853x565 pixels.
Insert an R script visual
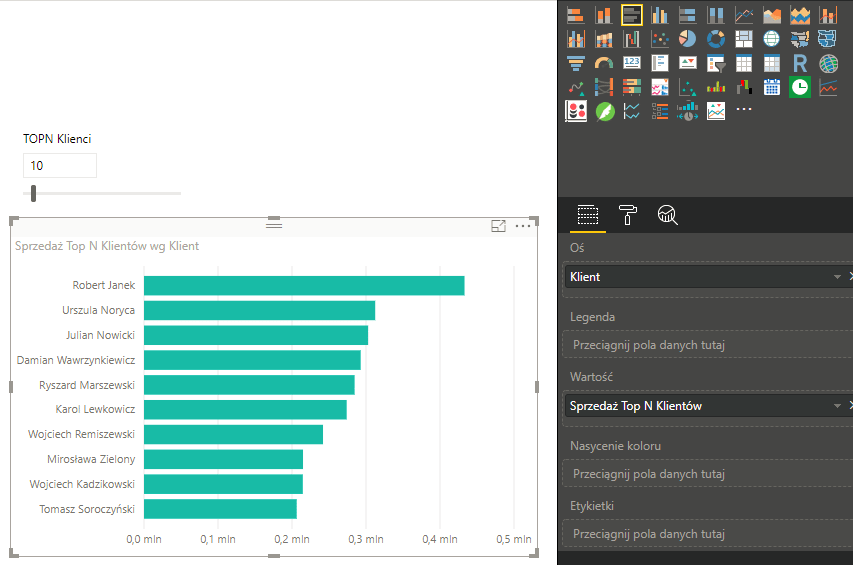[800, 64]
